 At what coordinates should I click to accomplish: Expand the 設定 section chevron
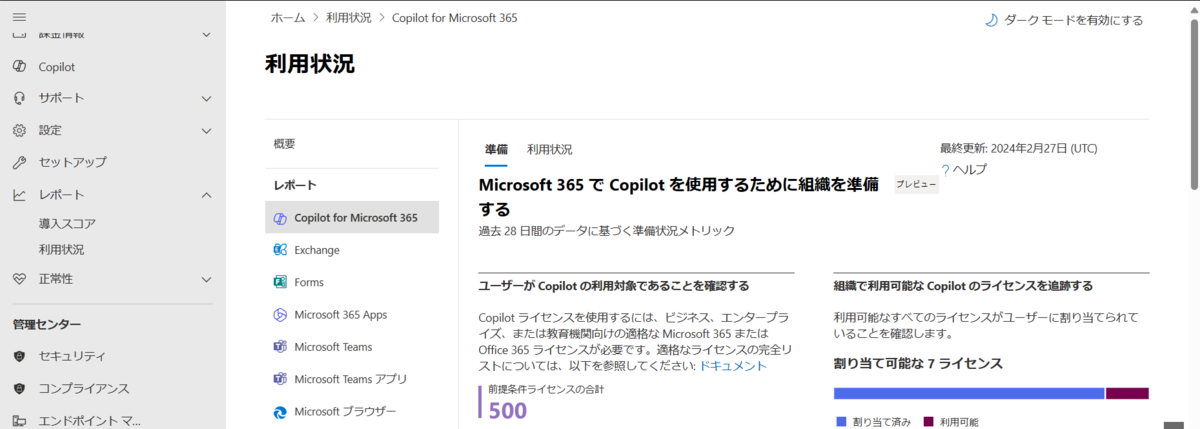(206, 130)
